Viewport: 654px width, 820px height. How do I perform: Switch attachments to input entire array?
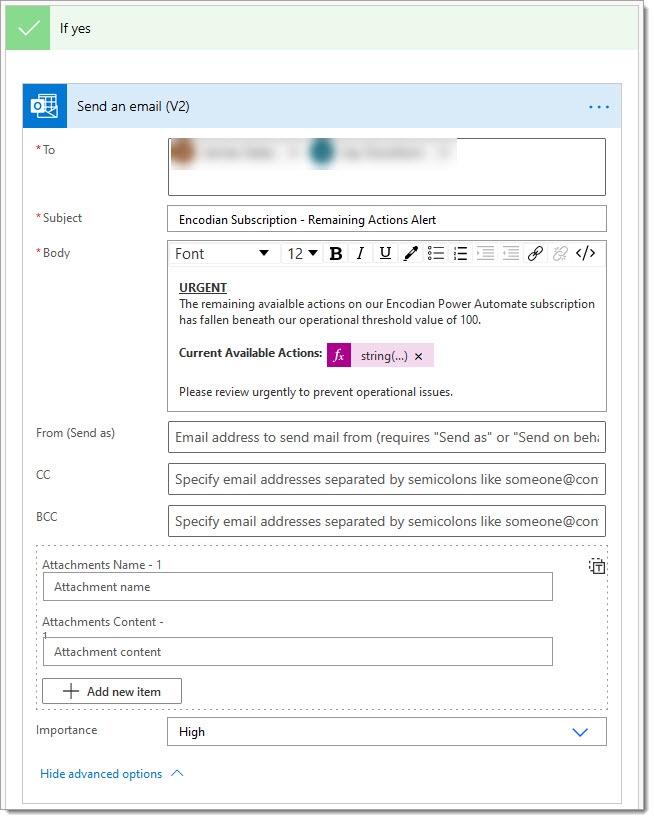pyautogui.click(x=596, y=567)
